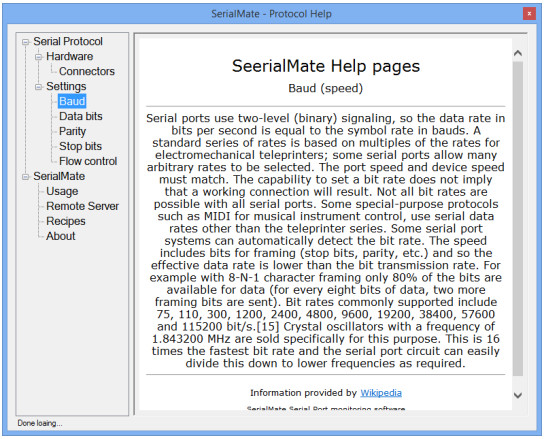Click the Done loading status text

(x=40, y=423)
